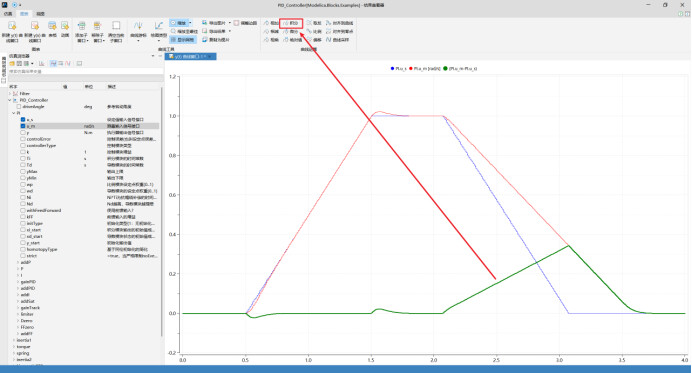Check the controlError checkbox
This screenshot has height=373, width=692.
23,139
